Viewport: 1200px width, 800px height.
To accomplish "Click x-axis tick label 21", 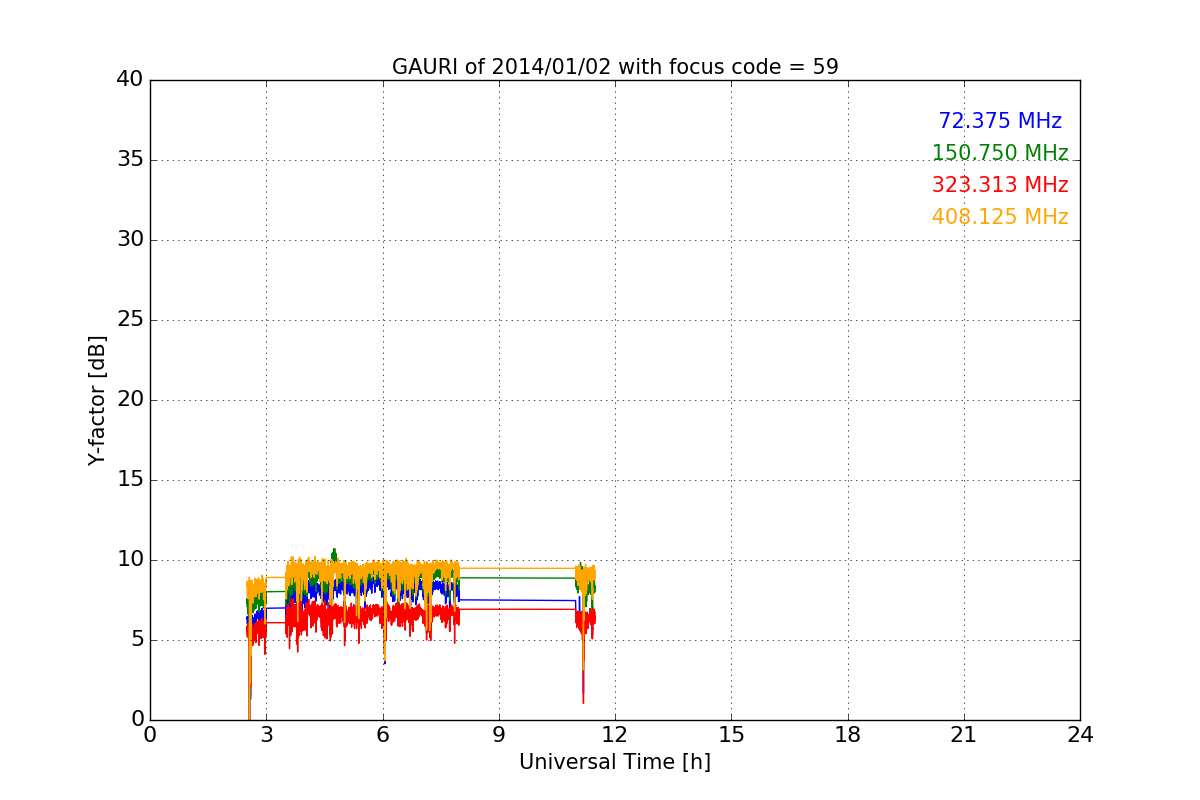I will [x=964, y=734].
